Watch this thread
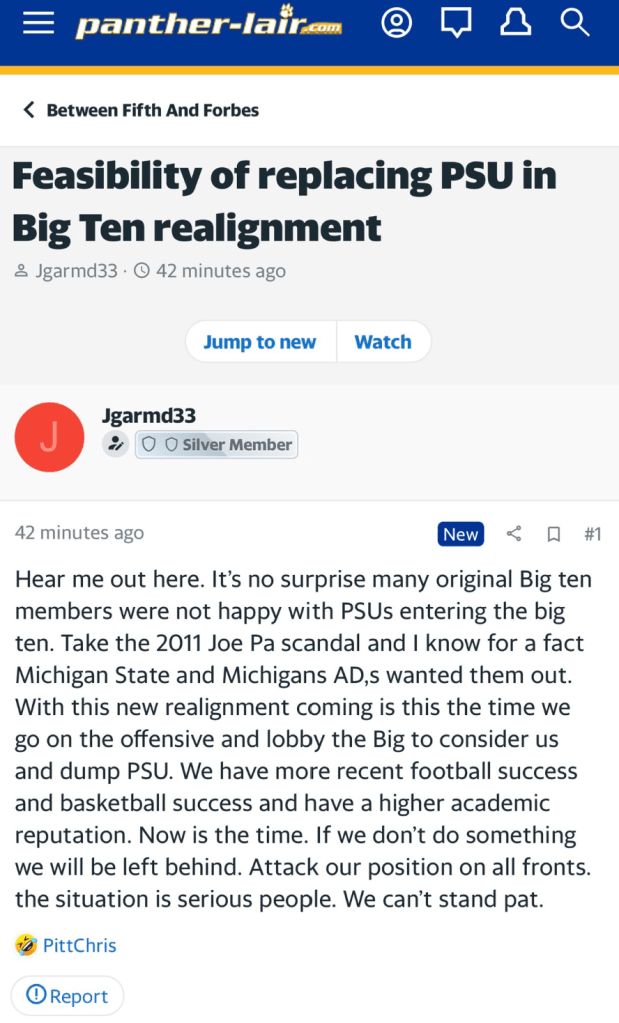 [x=383, y=342]
